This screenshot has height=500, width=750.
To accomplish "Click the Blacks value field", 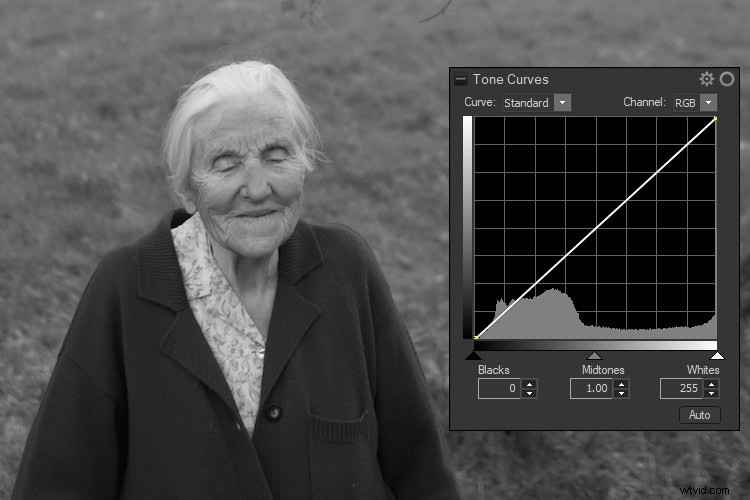I will (499, 389).
